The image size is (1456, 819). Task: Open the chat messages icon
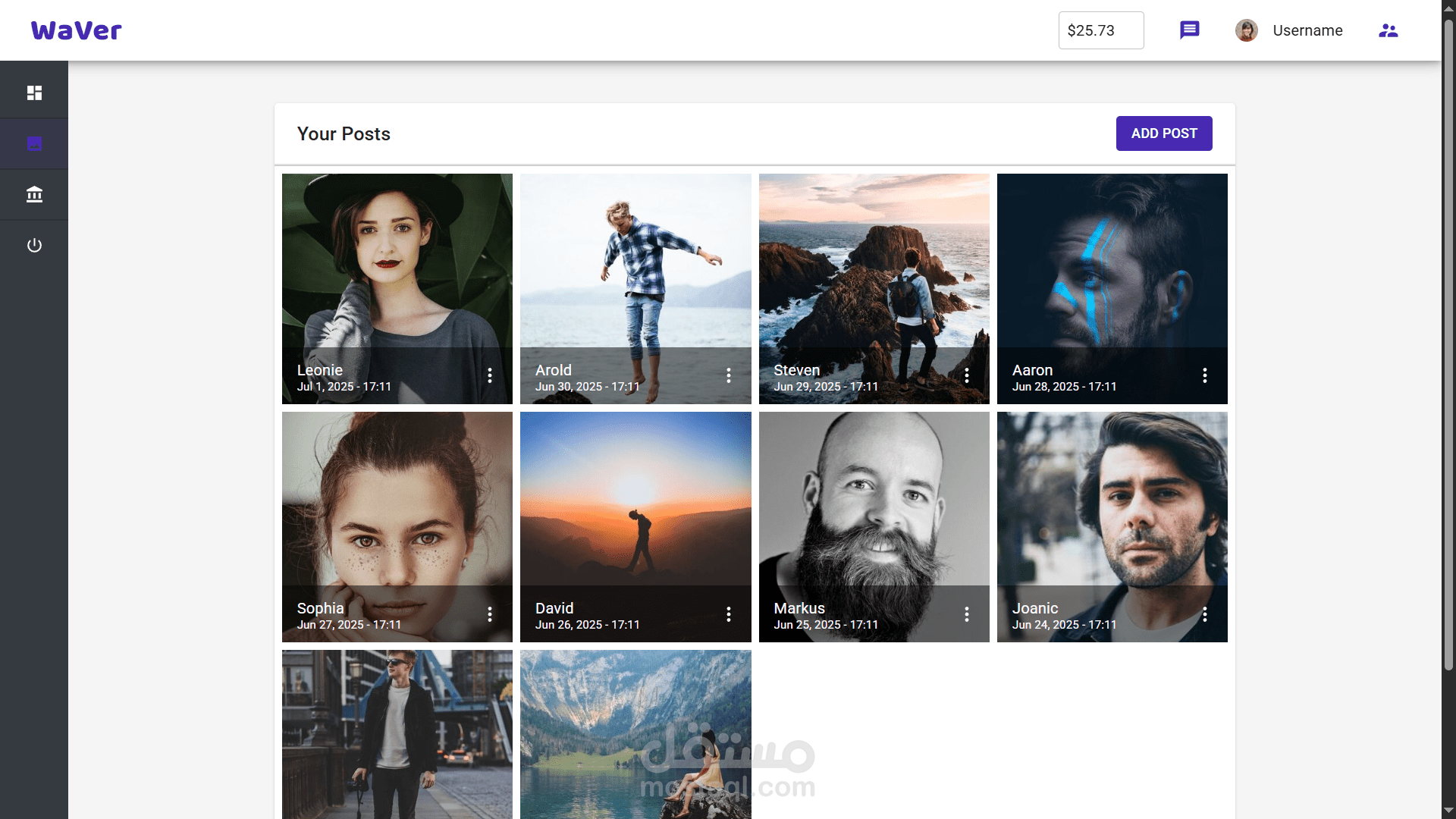point(1189,30)
